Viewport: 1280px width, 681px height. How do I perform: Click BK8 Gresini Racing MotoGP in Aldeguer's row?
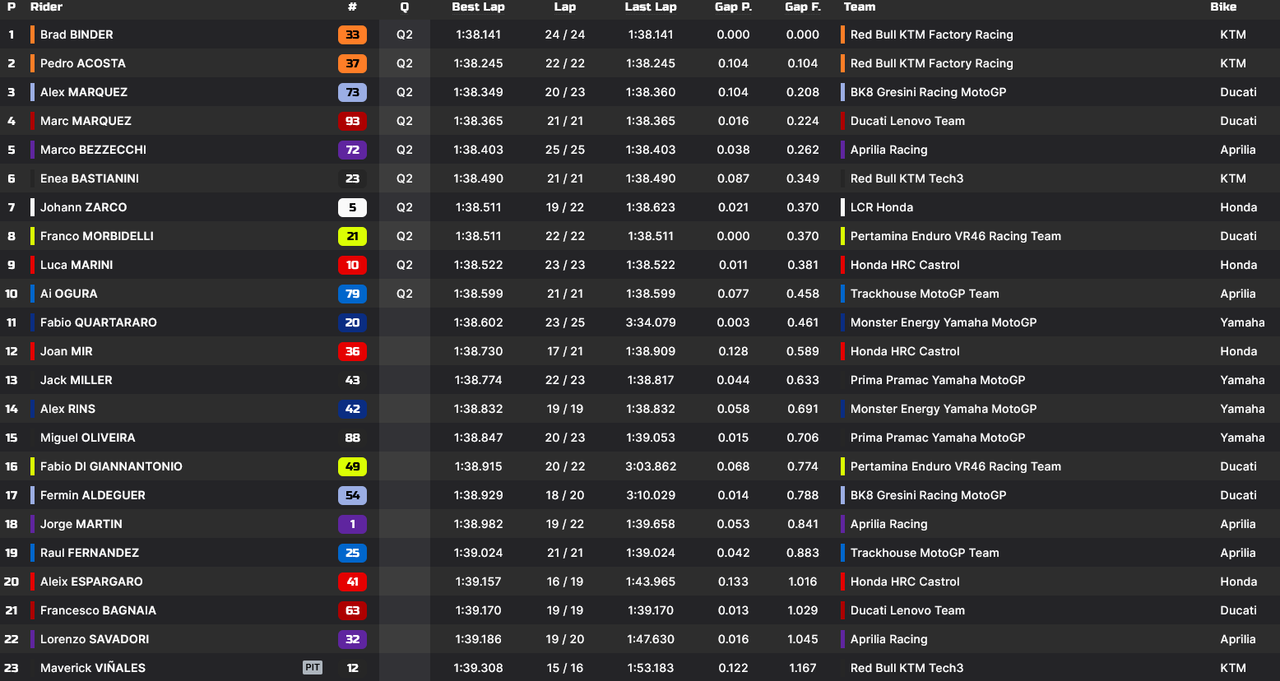coord(928,496)
